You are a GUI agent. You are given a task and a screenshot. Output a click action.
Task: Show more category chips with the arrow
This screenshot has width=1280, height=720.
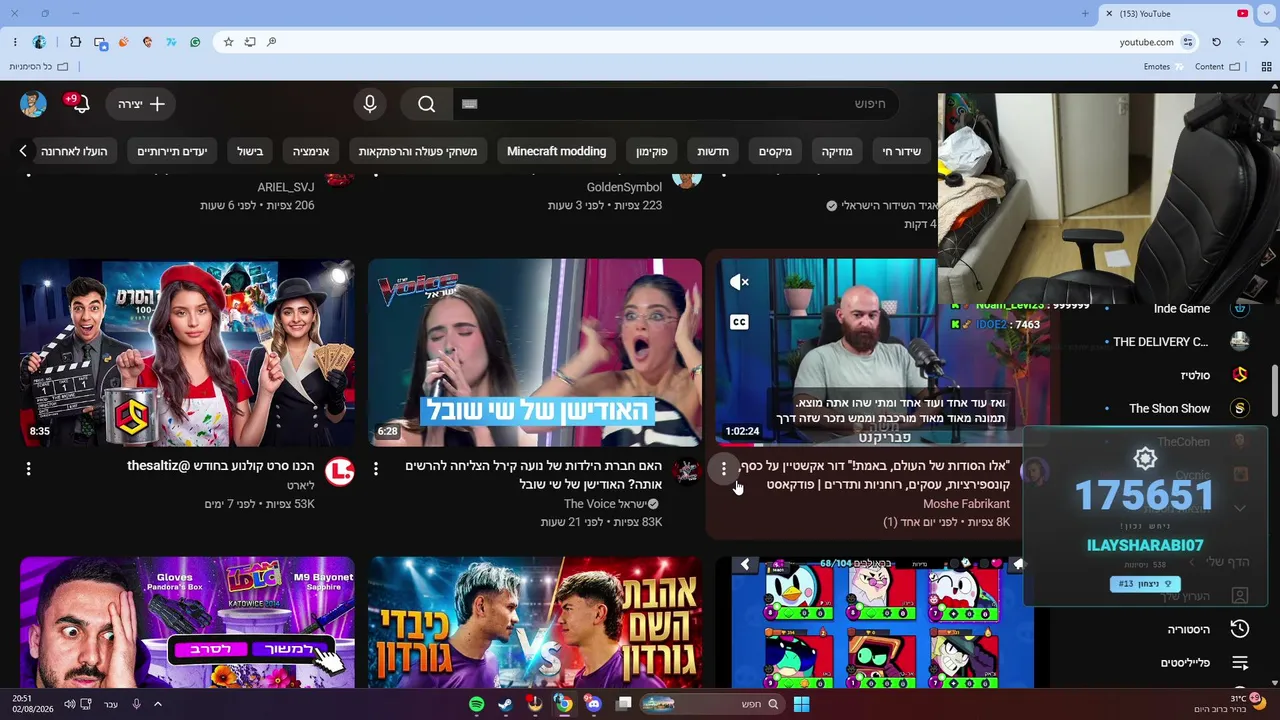click(x=23, y=151)
